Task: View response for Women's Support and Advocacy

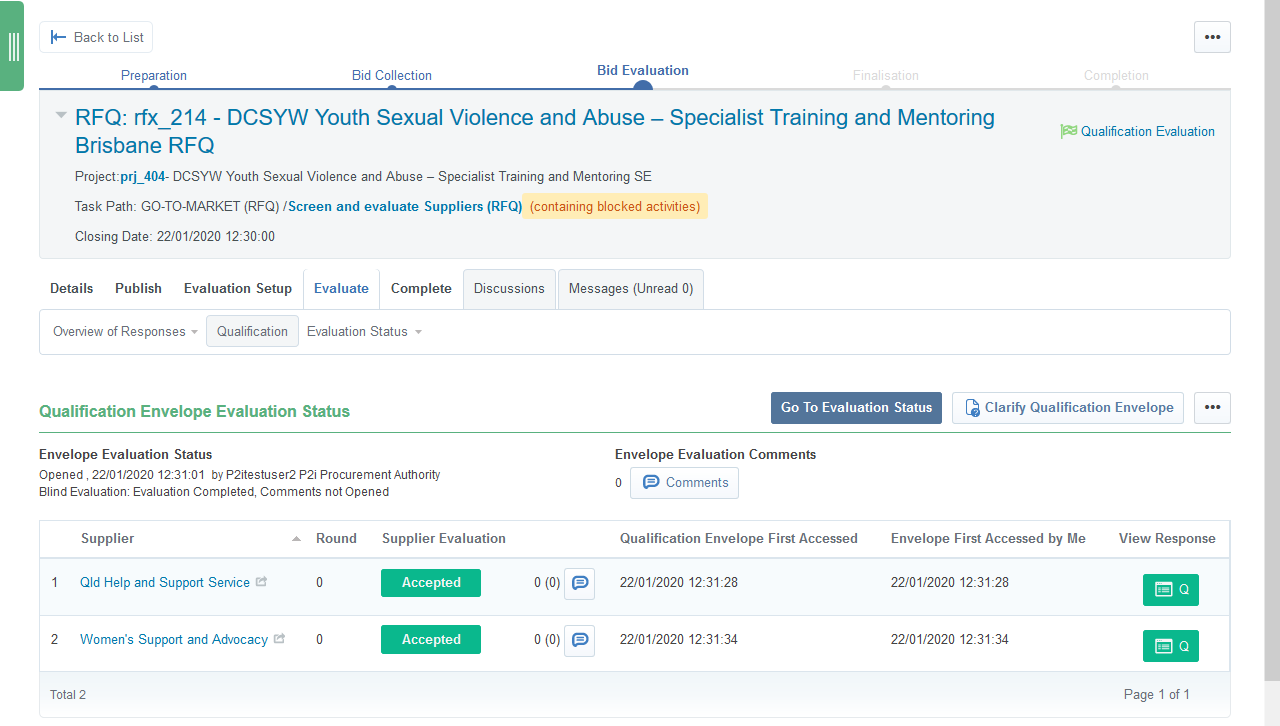Action: tap(1170, 647)
